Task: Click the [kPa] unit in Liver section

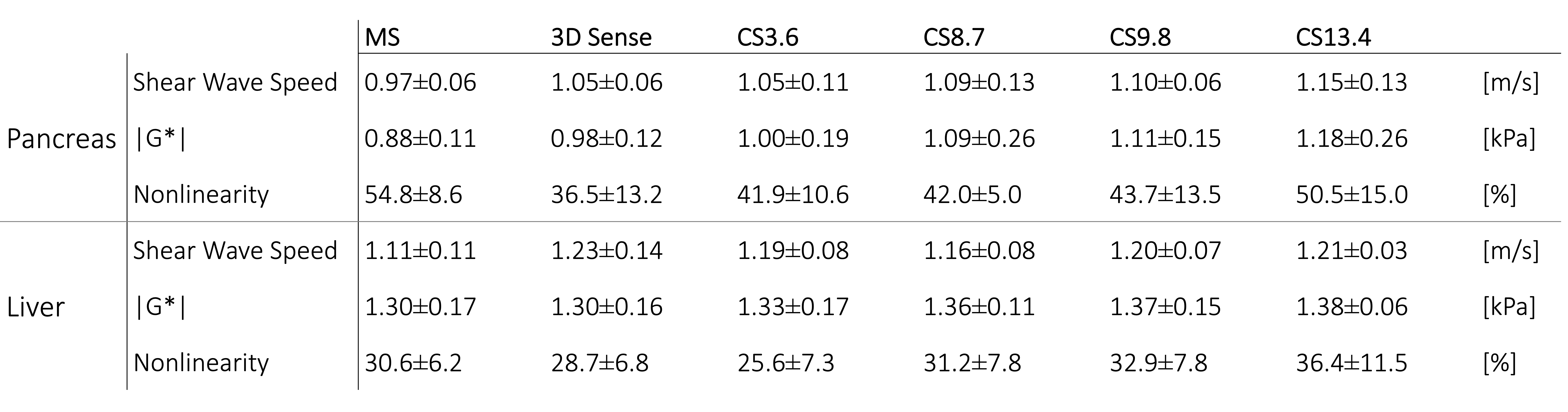Action: 1510,307
